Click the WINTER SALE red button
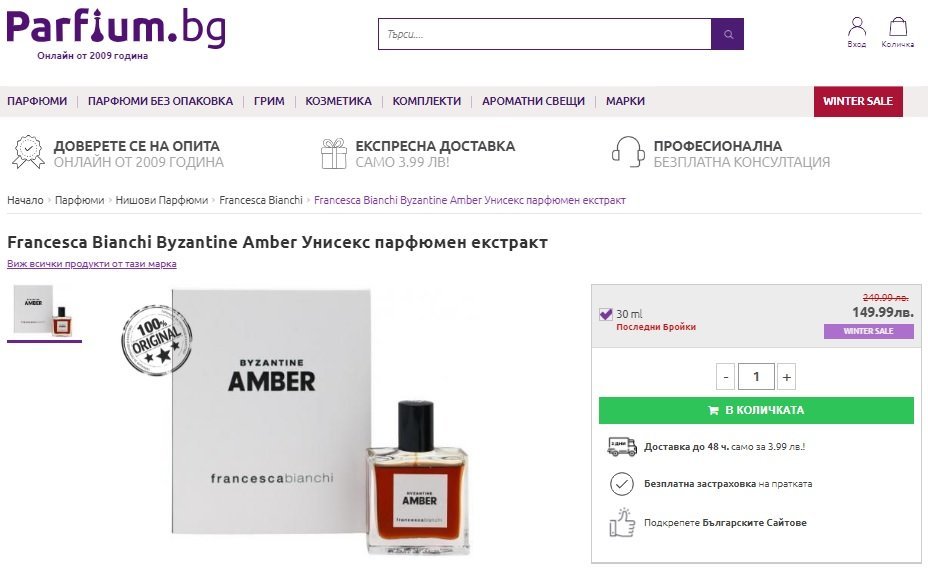Viewport: 928px width, 582px height. pos(858,101)
